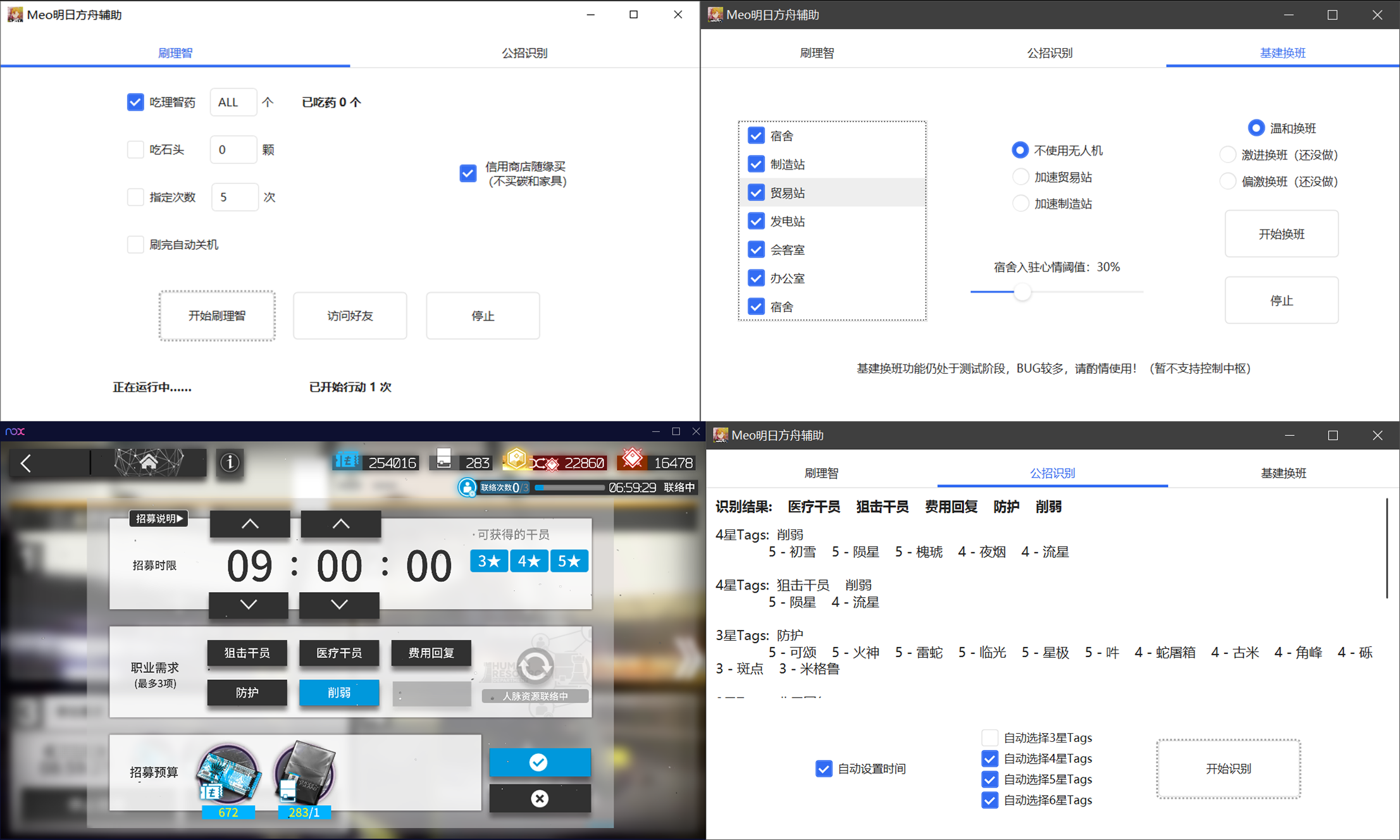Image resolution: width=1400 pixels, height=840 pixels.
Task: Click the 访问好友 button
Action: tap(350, 316)
